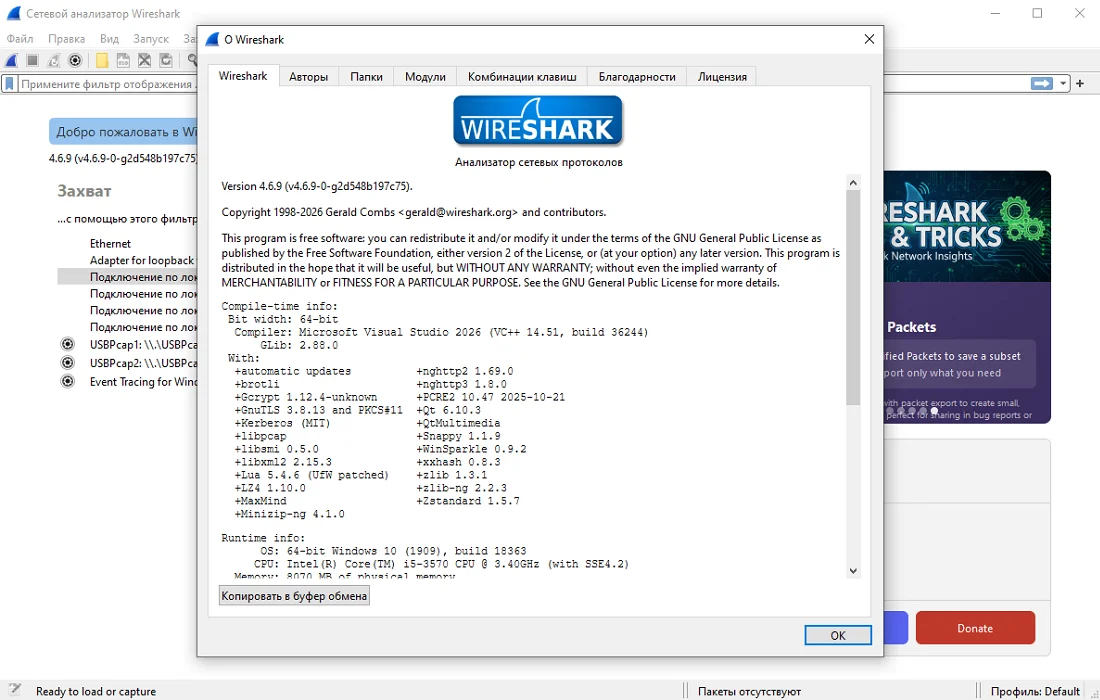Open the Вид menu
The width and height of the screenshot is (1100, 700).
[x=109, y=39]
